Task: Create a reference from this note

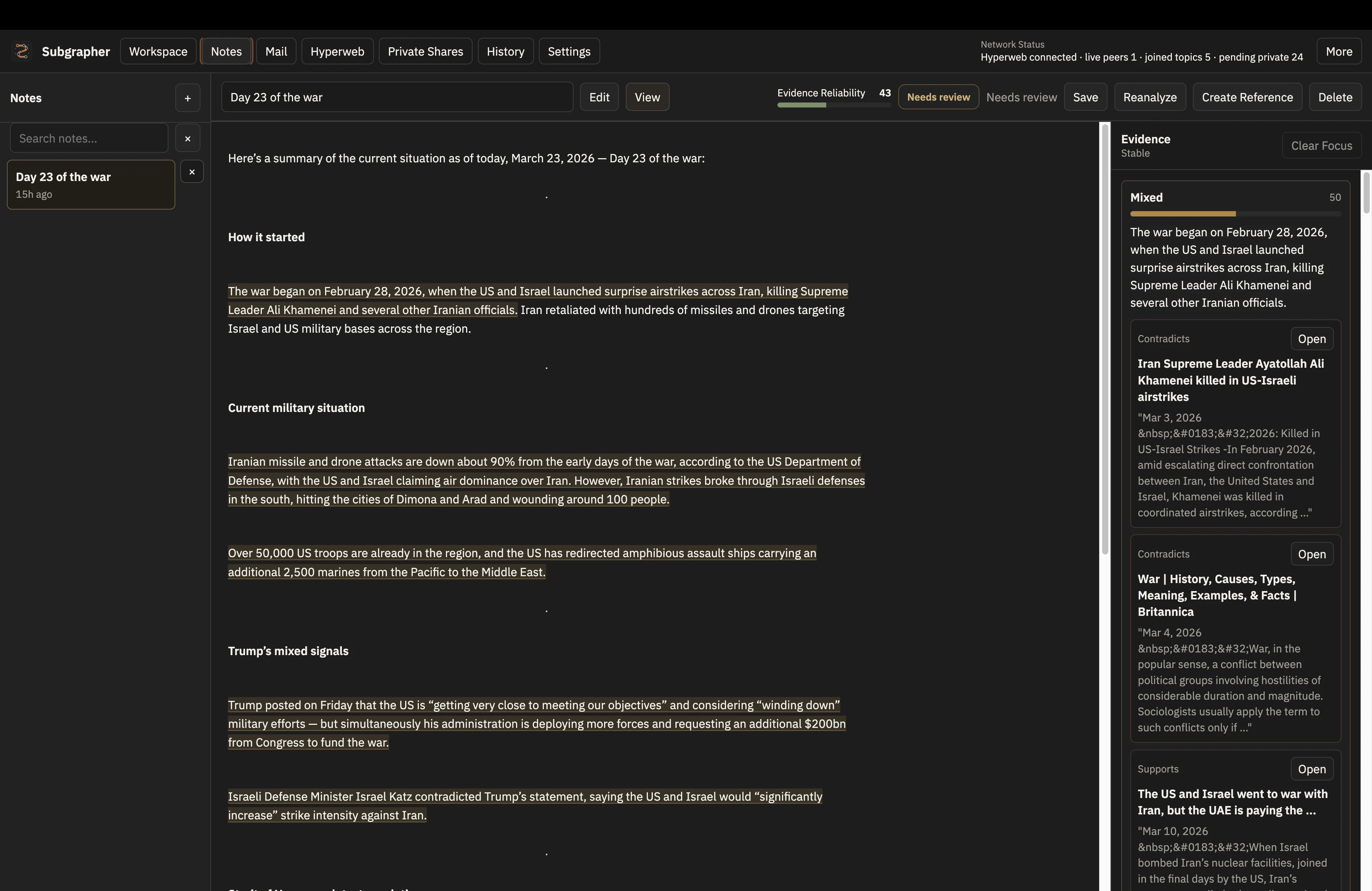Action: pyautogui.click(x=1247, y=97)
